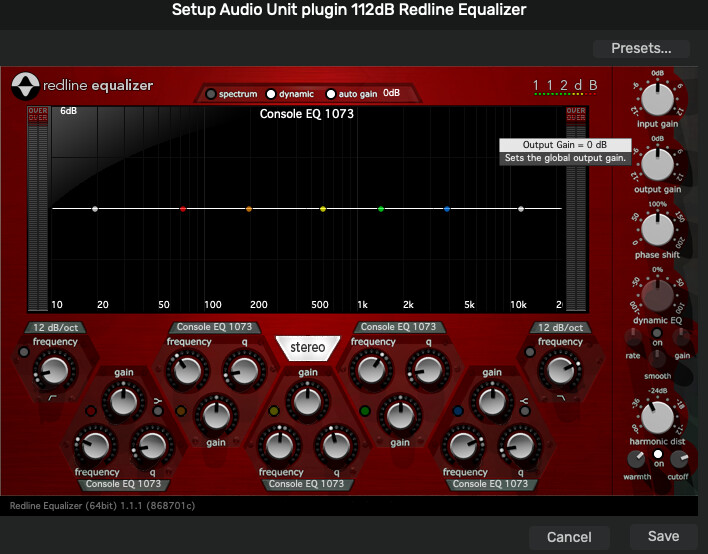This screenshot has width=708, height=554.
Task: Click the stereo channel mode selector
Action: 307,348
